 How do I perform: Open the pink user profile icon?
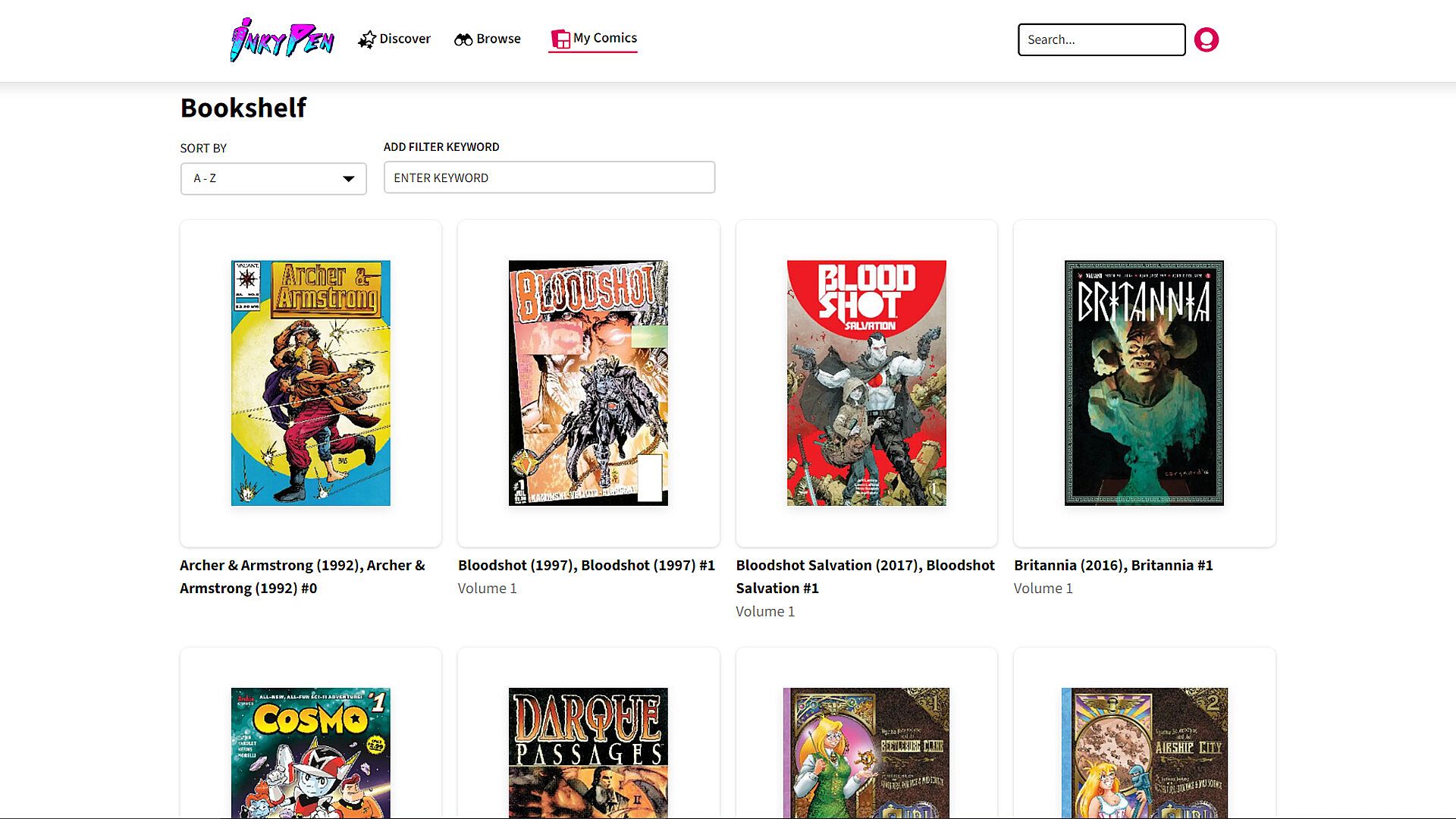(x=1206, y=39)
